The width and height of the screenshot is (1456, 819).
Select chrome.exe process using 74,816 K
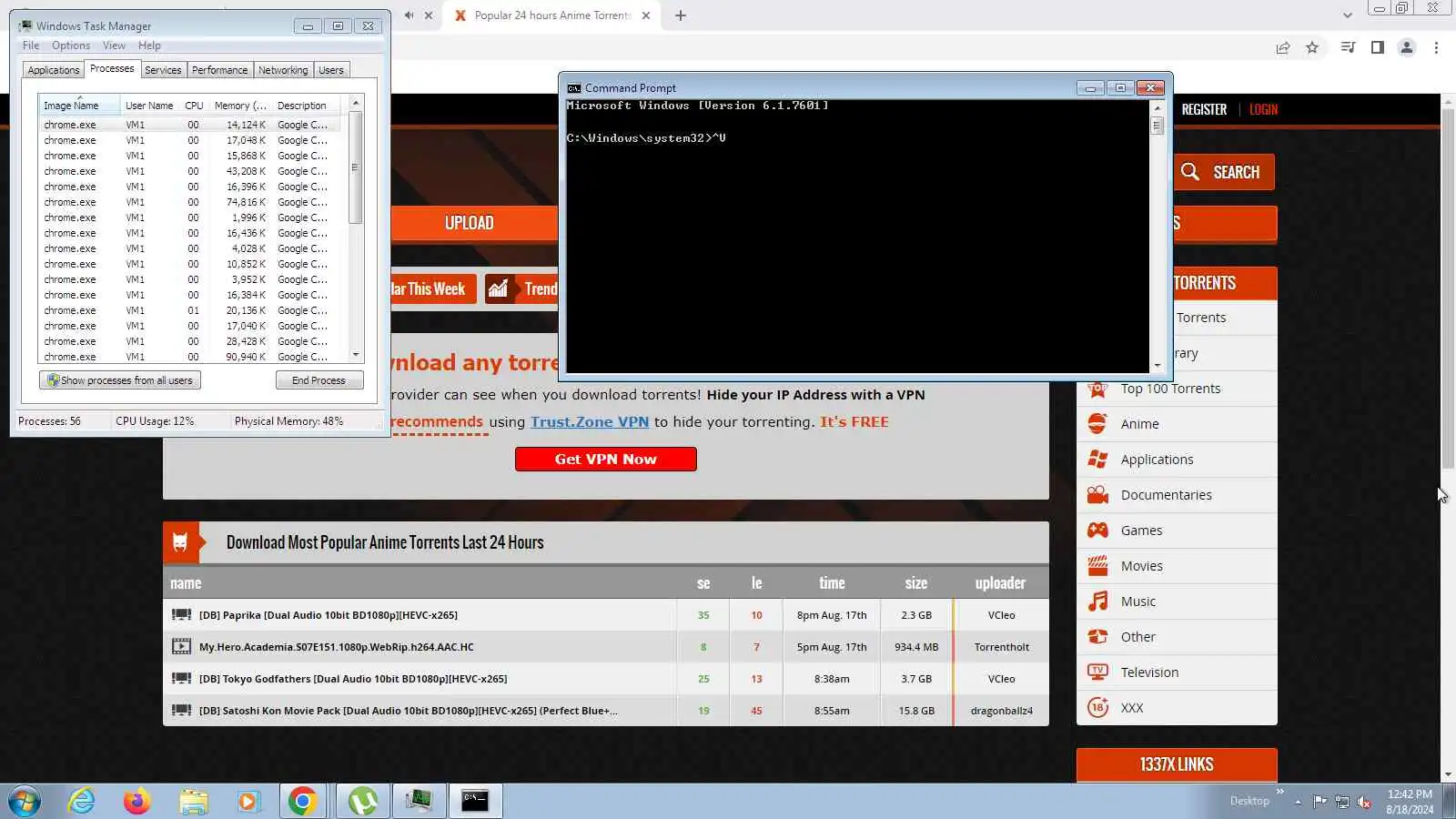point(189,202)
